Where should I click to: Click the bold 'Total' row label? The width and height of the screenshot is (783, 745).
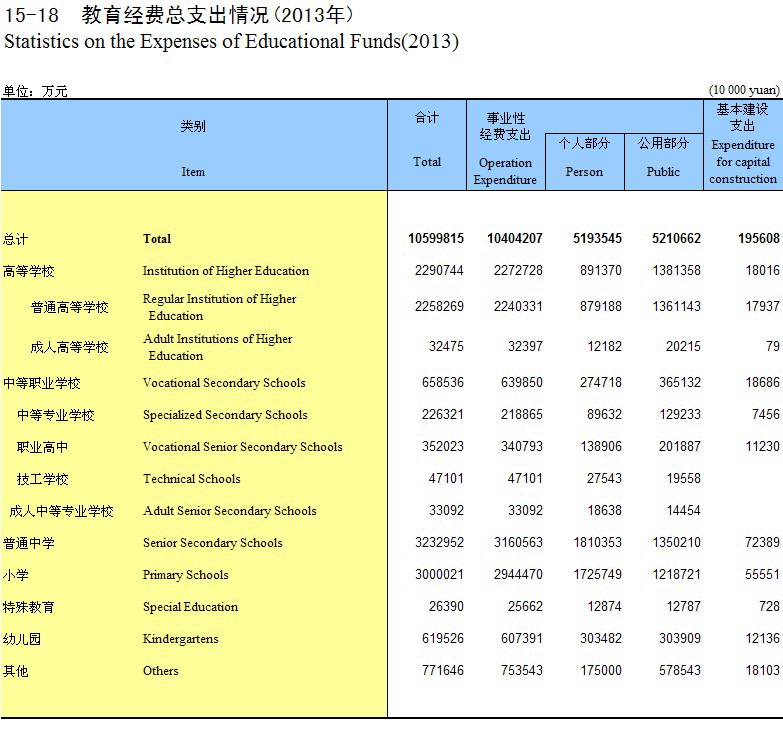point(157,239)
